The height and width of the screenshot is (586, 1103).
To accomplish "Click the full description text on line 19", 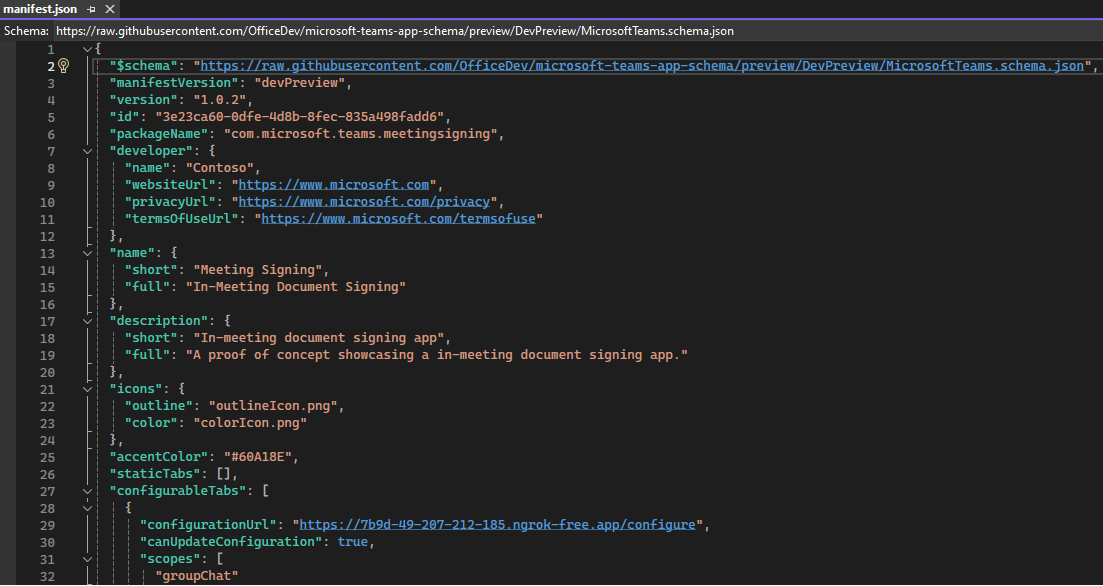I will click(436, 355).
